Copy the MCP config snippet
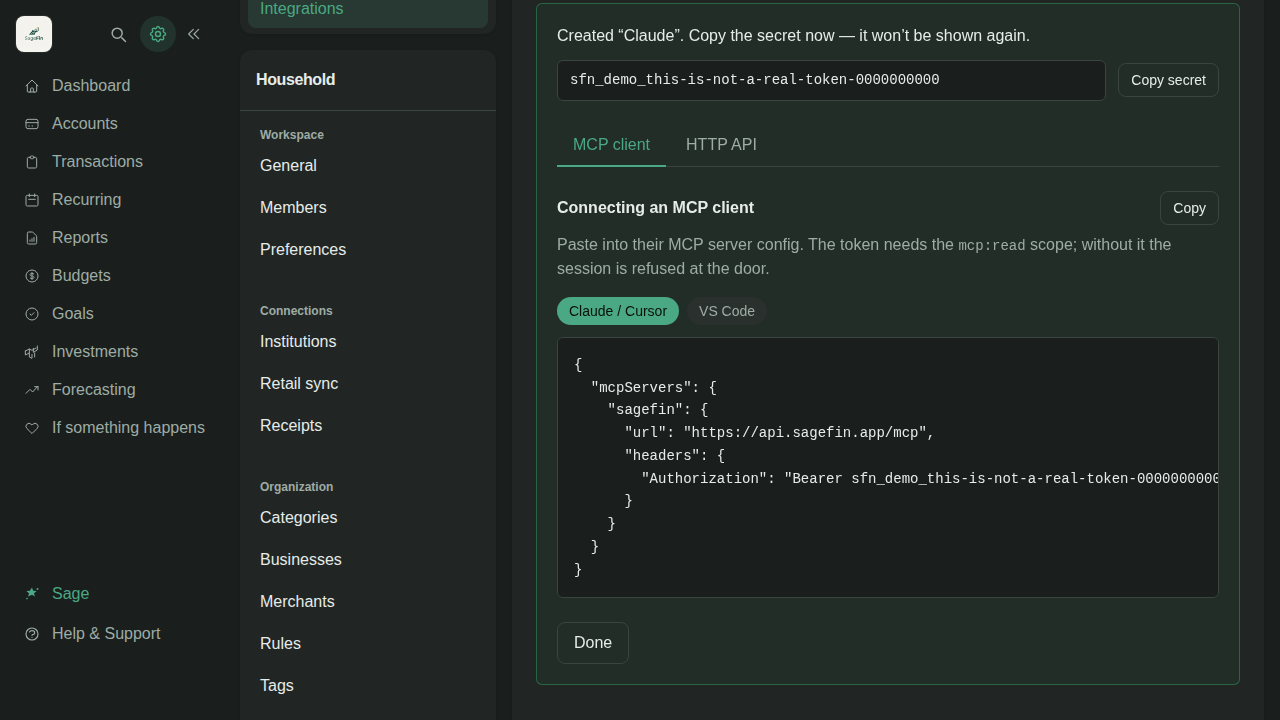Viewport: 1280px width, 720px height. click(x=1189, y=208)
